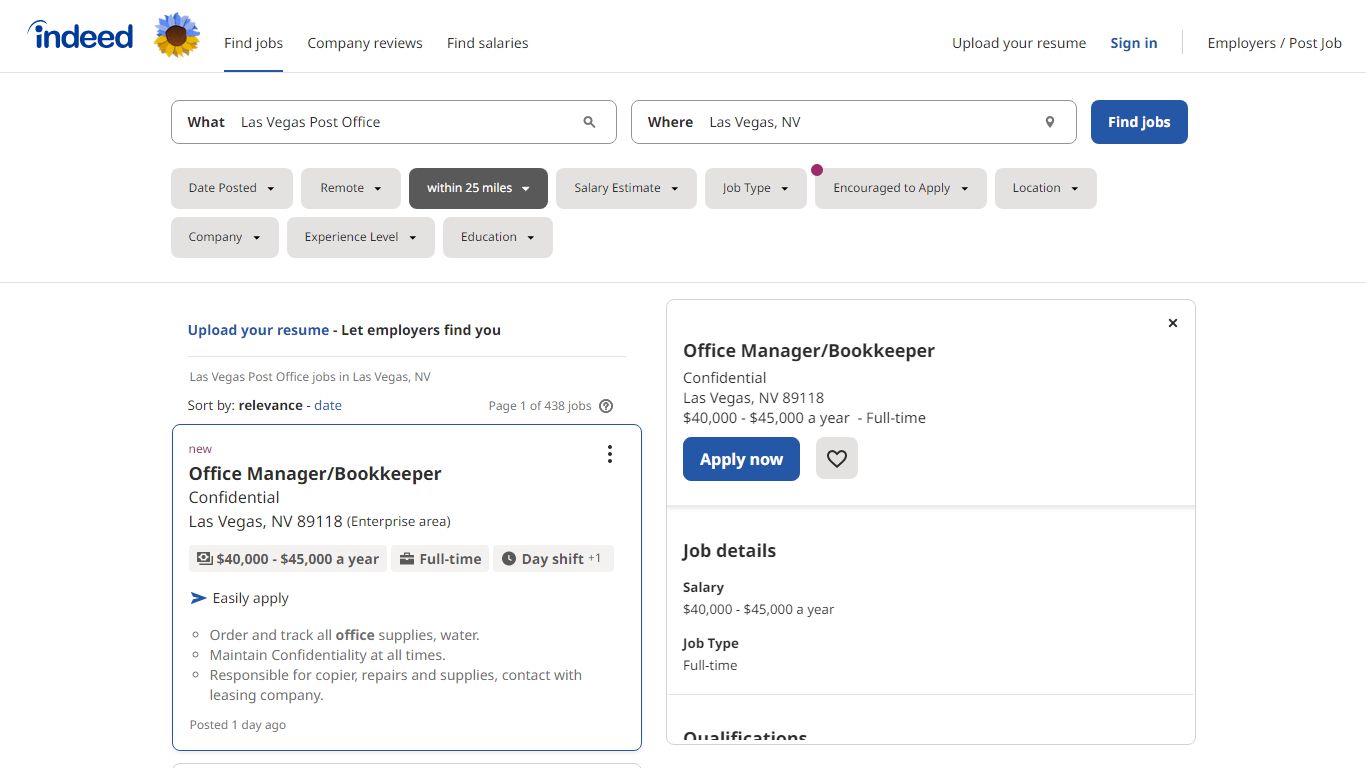Save job with the heart icon

(x=837, y=459)
